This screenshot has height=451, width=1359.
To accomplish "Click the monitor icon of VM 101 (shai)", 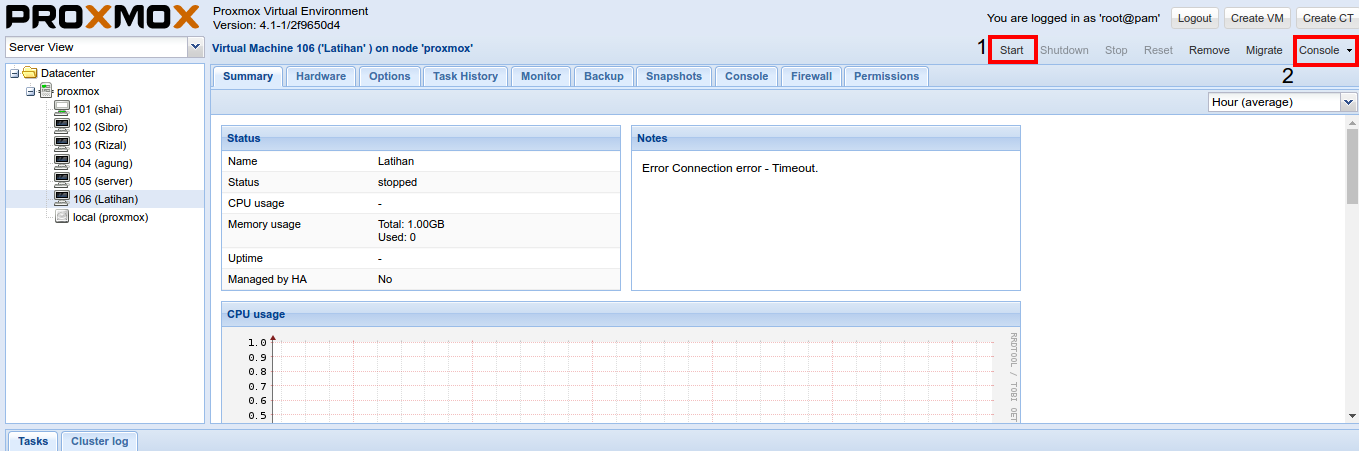I will click(62, 109).
